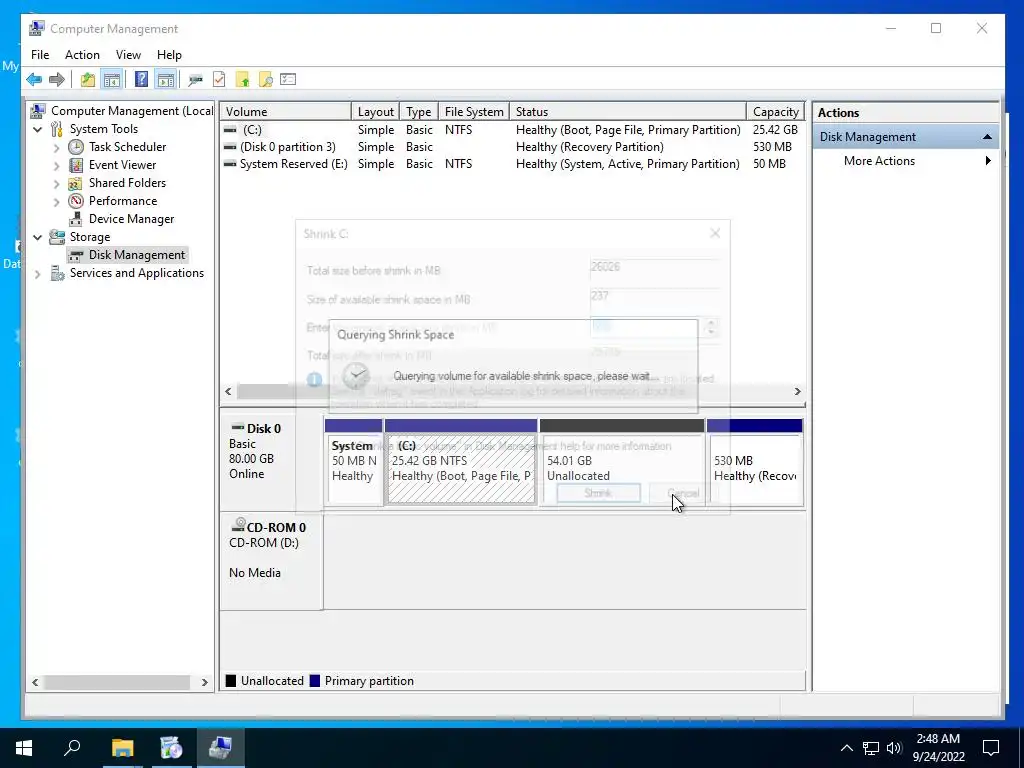
Task: Open taskbar Search magnifier
Action: pyautogui.click(x=72, y=748)
